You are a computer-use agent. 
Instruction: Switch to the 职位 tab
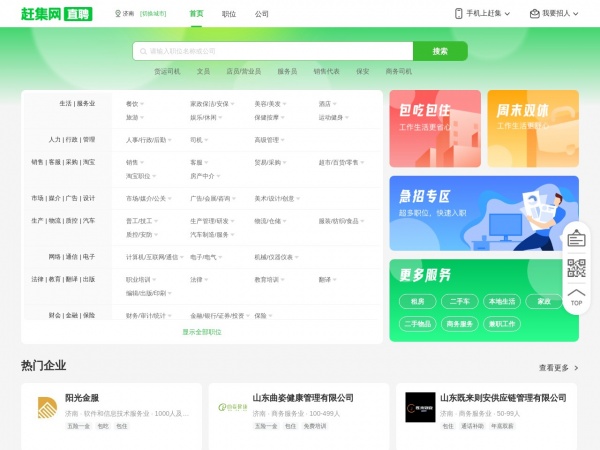(229, 14)
